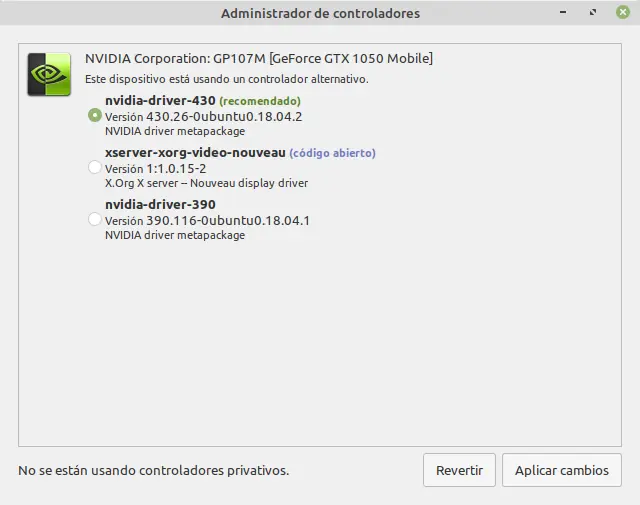640x505 pixels.
Task: Click the xserver-xorg-video-nouveau name label
Action: 194,152
